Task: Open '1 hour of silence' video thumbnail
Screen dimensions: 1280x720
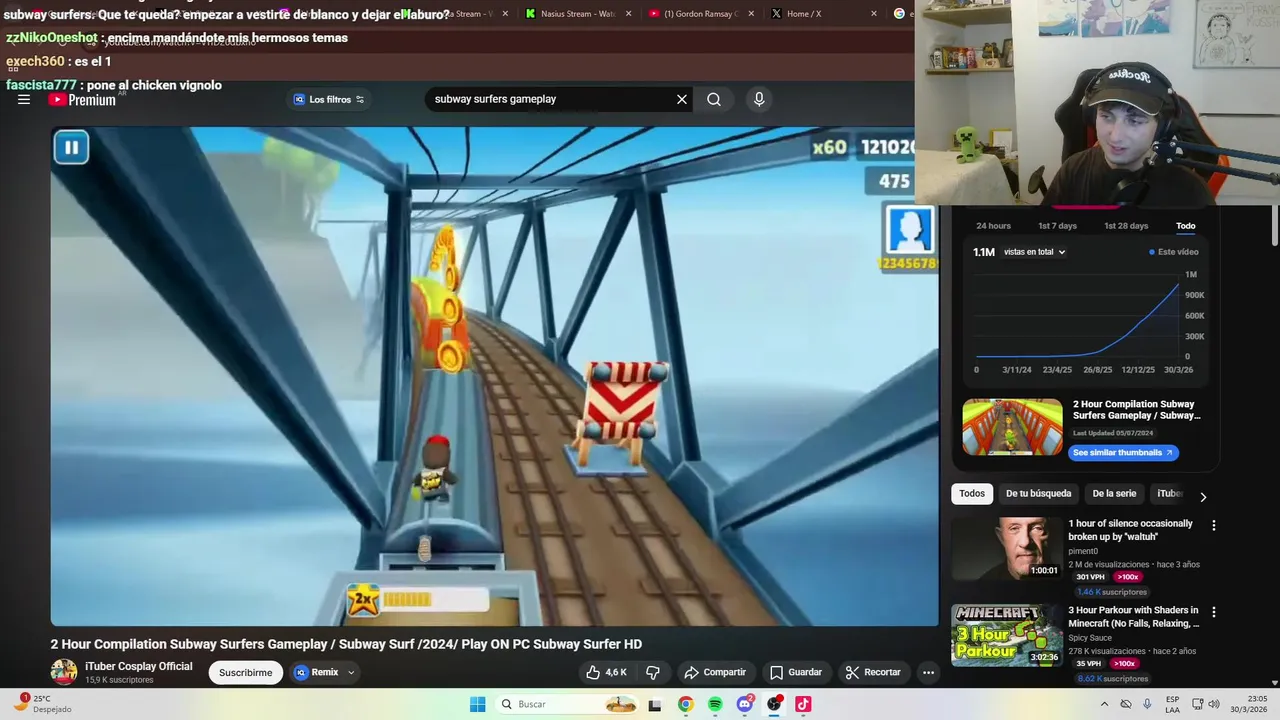Action: [1006, 548]
